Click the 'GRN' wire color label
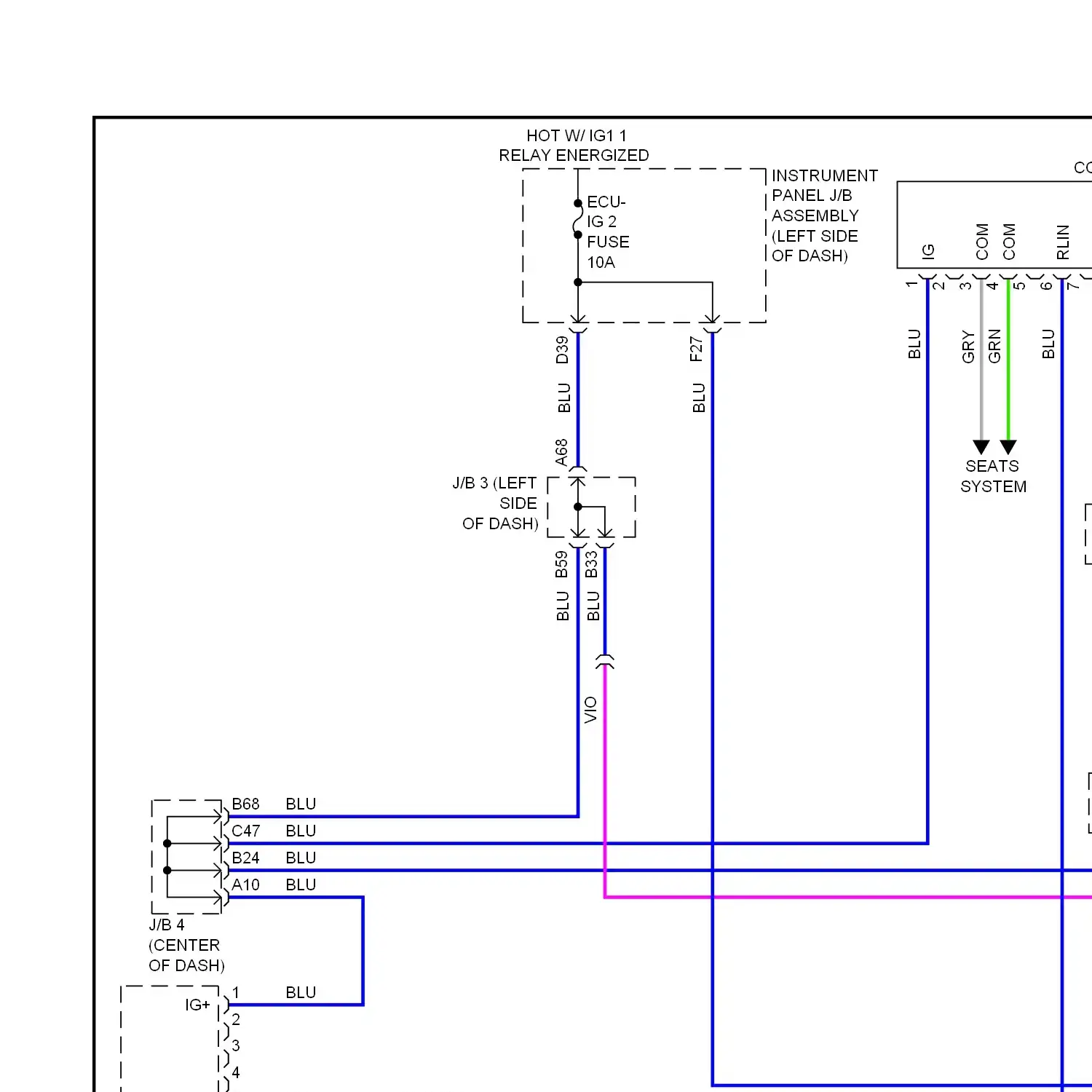 (x=994, y=346)
